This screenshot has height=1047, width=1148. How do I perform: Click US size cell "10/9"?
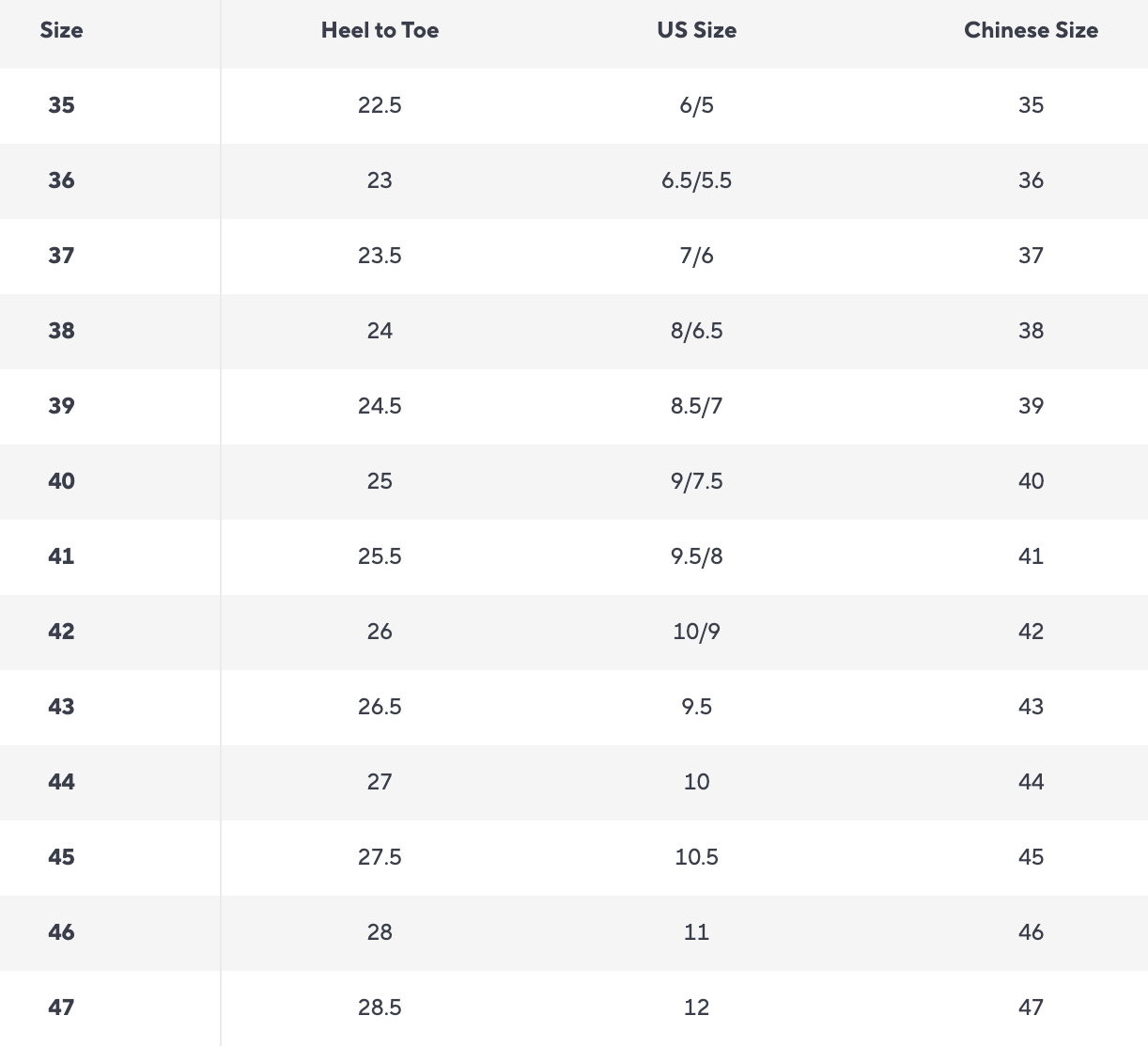click(x=696, y=632)
